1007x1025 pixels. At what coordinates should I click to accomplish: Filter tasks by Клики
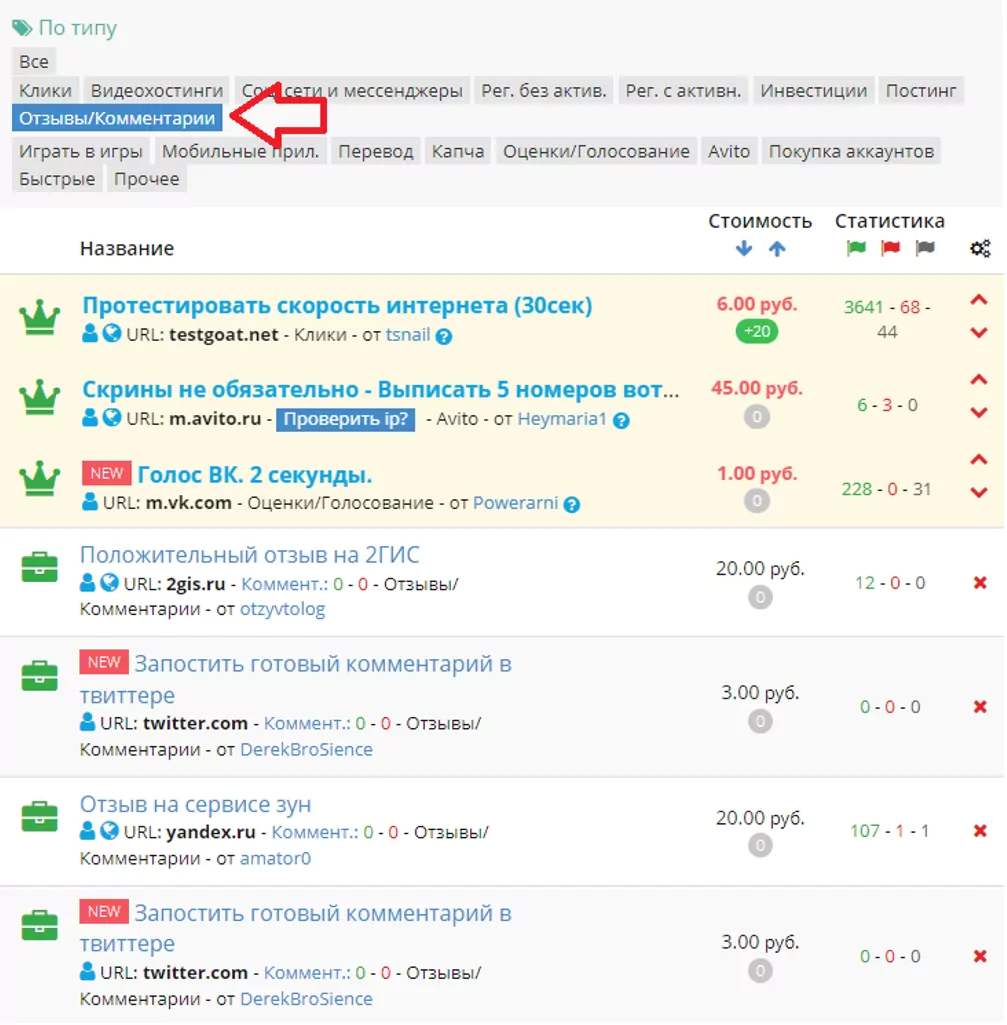pos(45,90)
